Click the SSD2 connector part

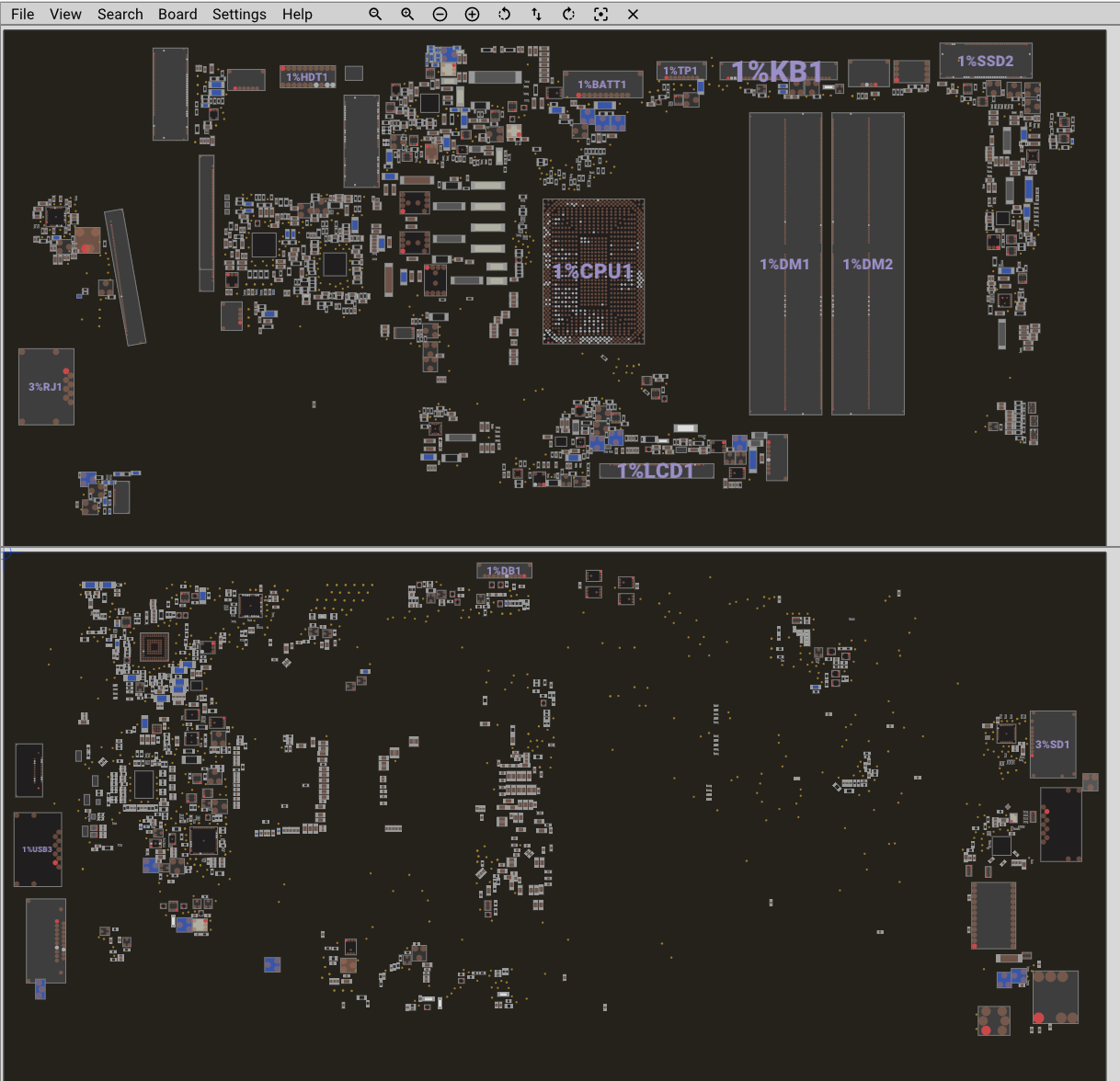[985, 61]
